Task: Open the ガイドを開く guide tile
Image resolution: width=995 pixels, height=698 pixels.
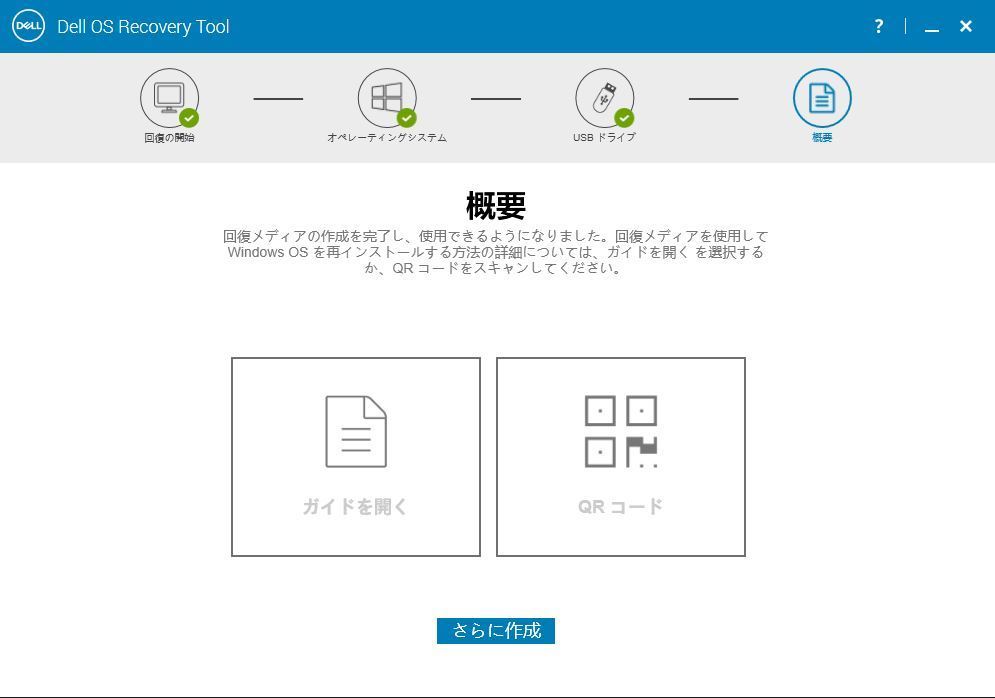Action: point(356,457)
